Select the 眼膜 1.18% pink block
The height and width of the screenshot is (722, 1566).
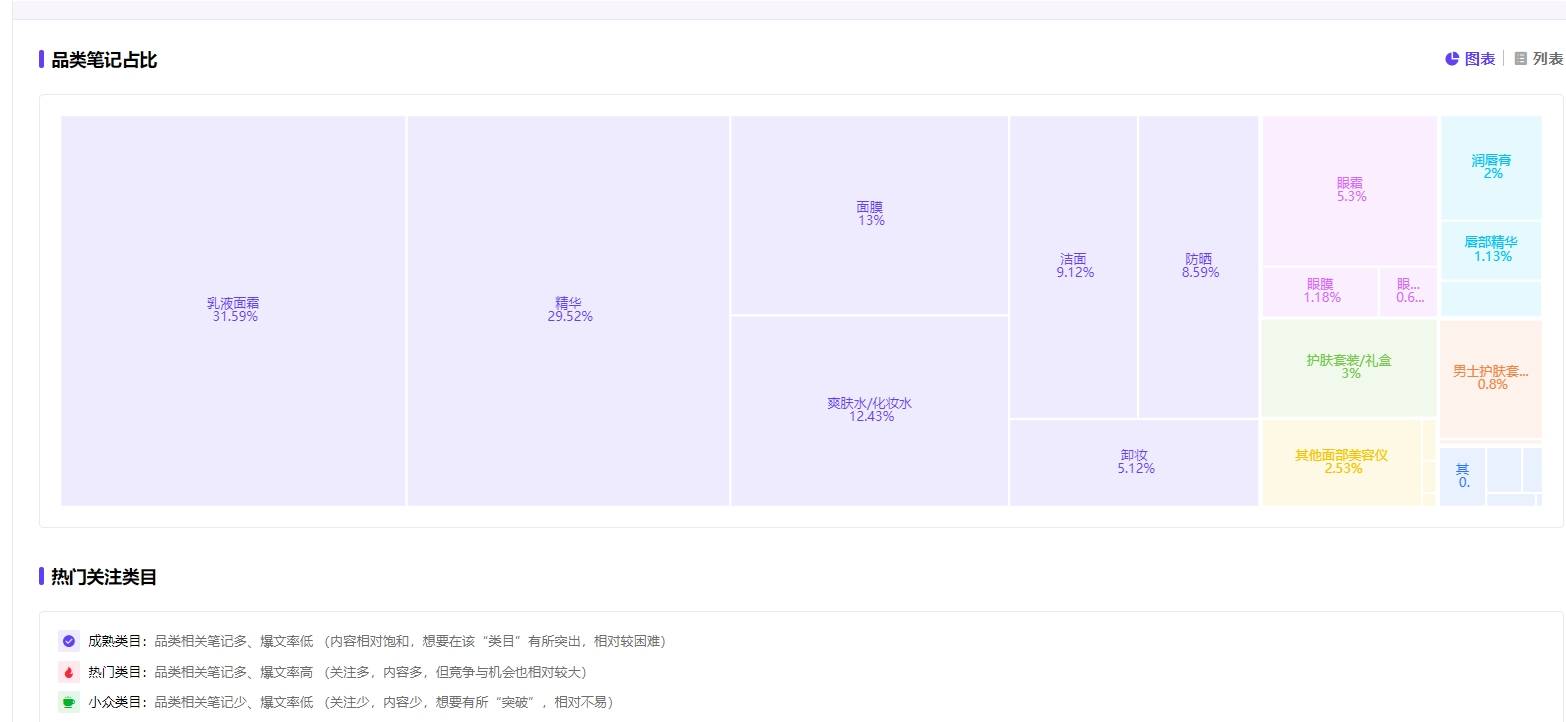pos(1321,291)
